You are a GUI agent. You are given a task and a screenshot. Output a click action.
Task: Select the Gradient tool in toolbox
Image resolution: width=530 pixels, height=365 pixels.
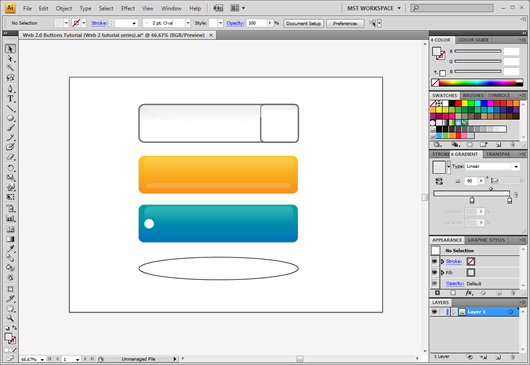point(10,239)
